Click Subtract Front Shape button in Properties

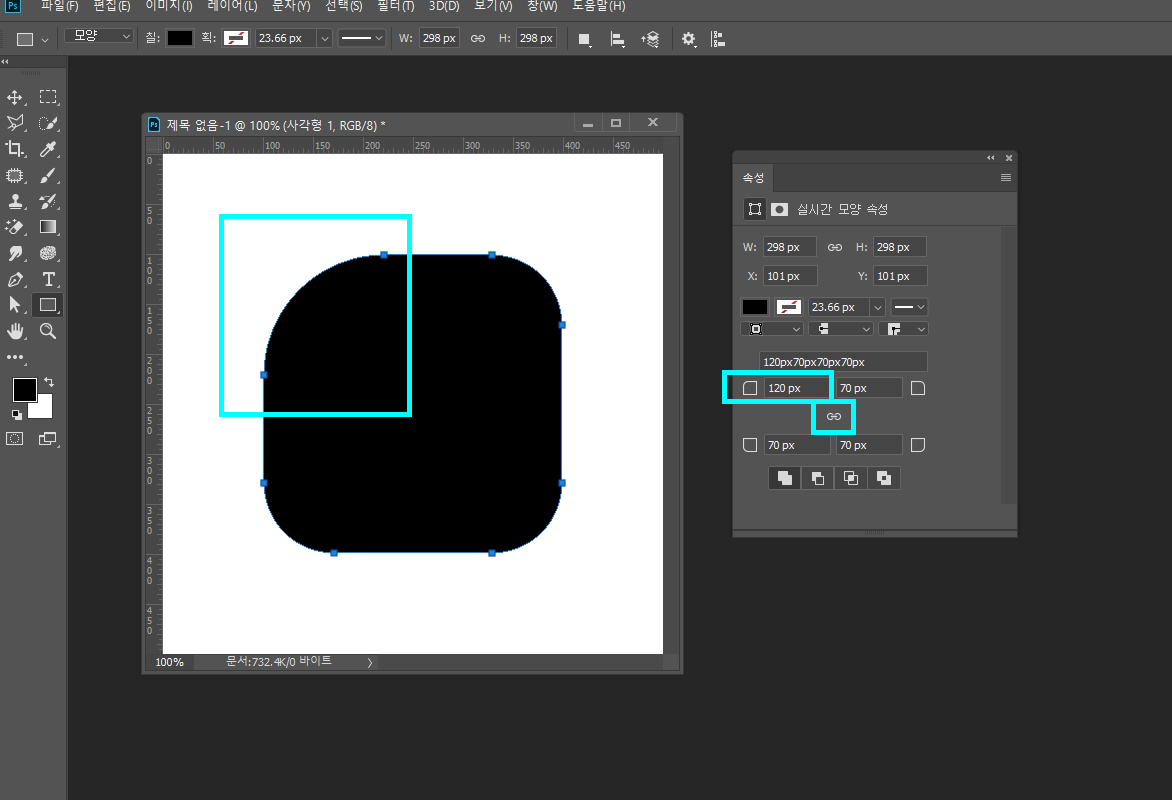coord(818,479)
